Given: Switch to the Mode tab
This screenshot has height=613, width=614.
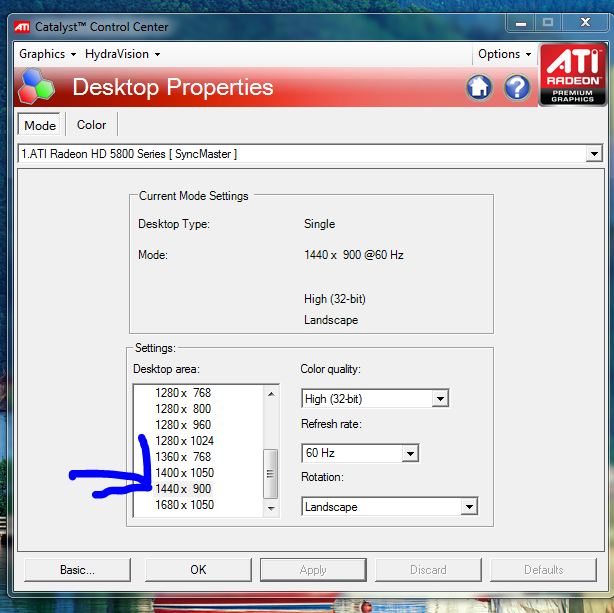Looking at the screenshot, I should [x=40, y=125].
